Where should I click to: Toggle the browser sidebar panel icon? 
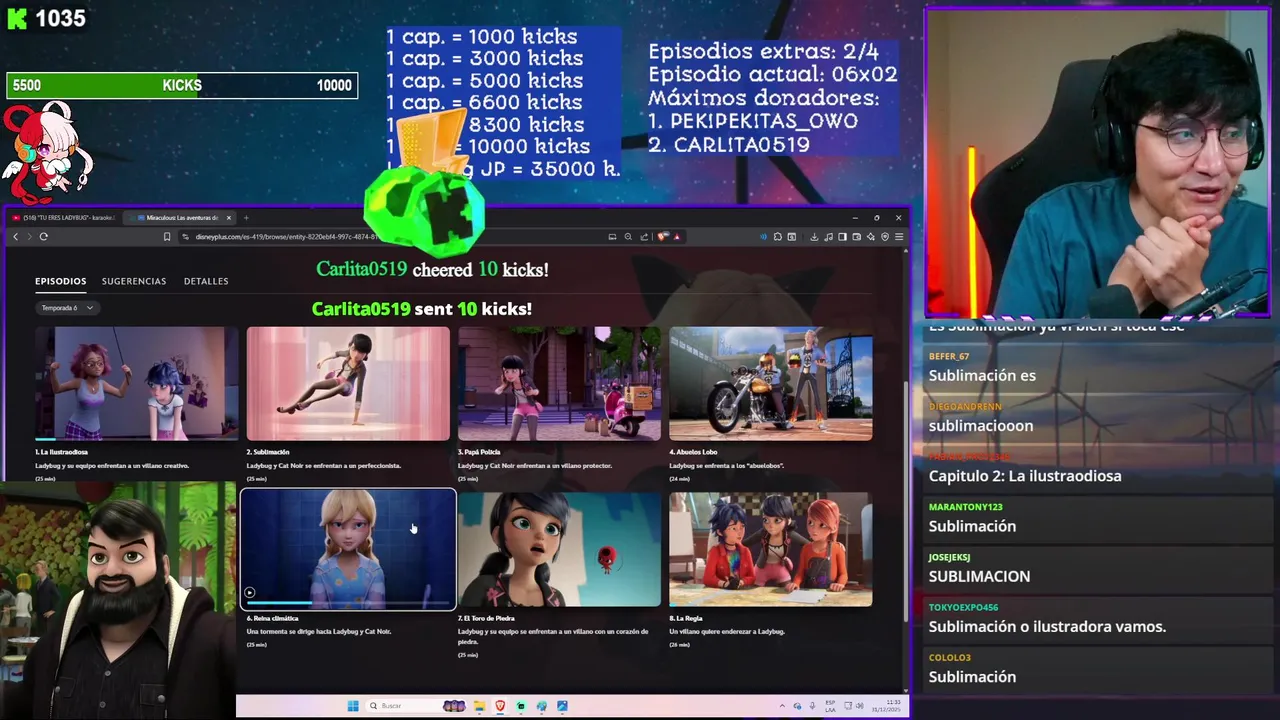(842, 237)
